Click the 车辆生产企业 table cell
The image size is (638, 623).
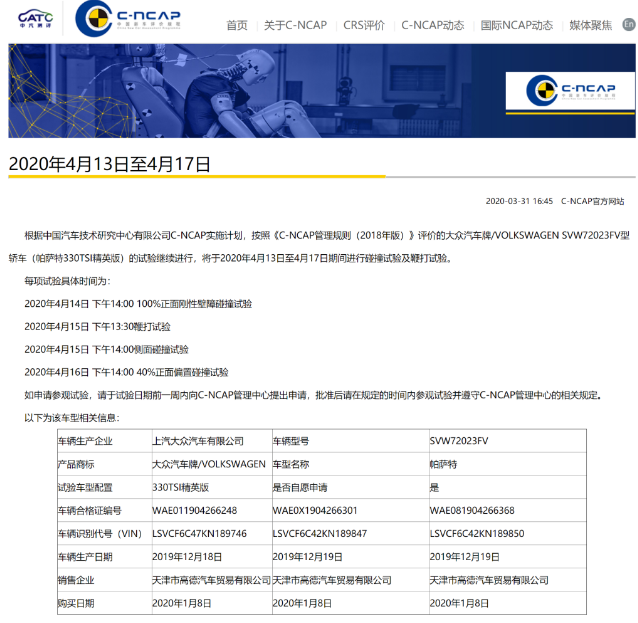(x=105, y=441)
